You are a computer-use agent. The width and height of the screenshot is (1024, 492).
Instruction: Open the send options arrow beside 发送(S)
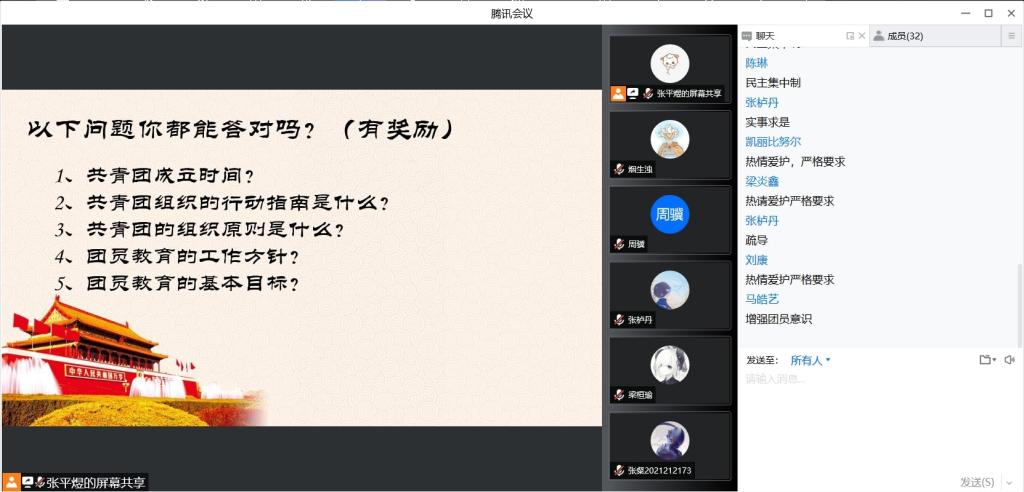[1007, 482]
